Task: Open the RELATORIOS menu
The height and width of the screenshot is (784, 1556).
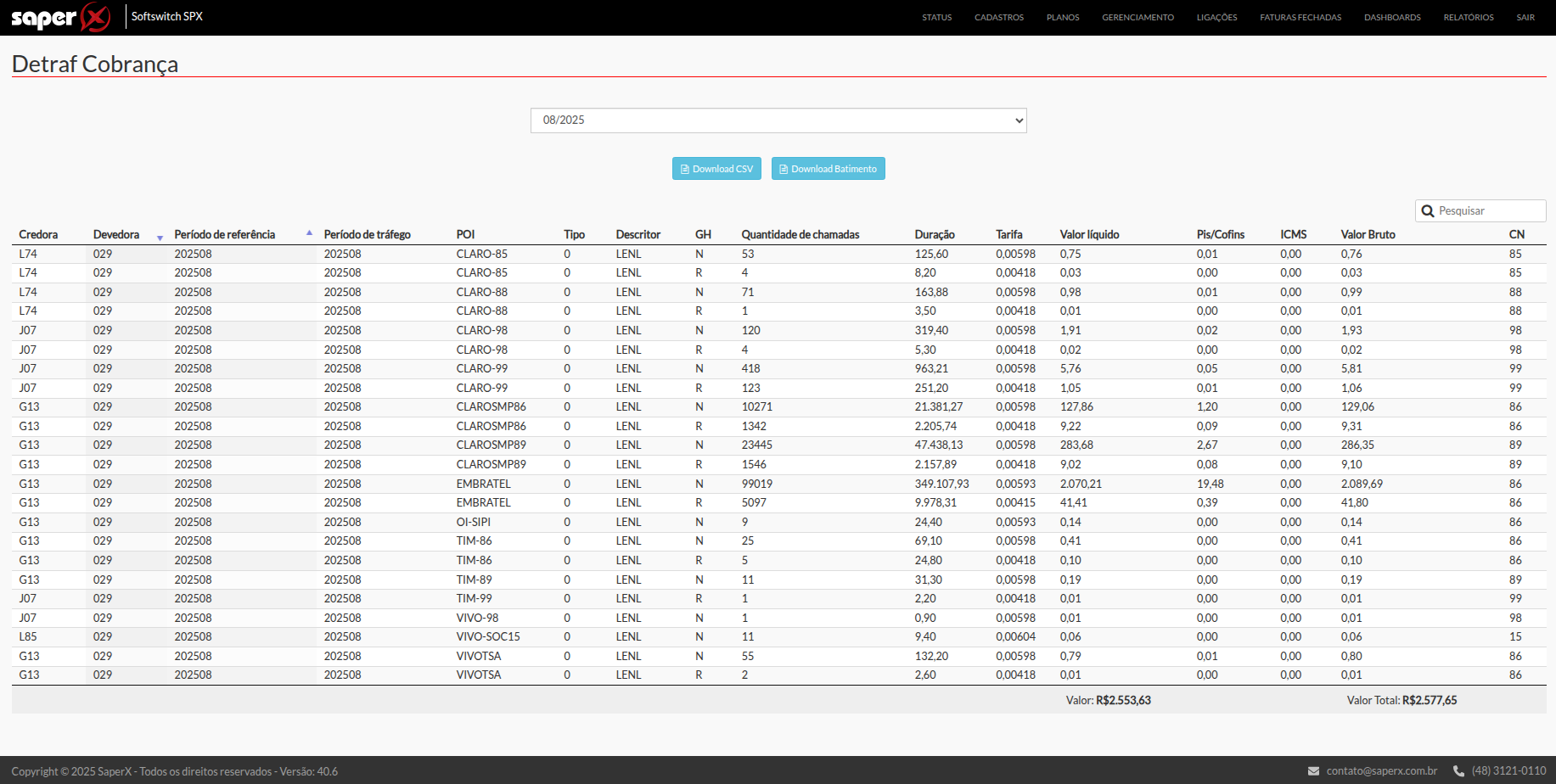Action: (x=1468, y=18)
